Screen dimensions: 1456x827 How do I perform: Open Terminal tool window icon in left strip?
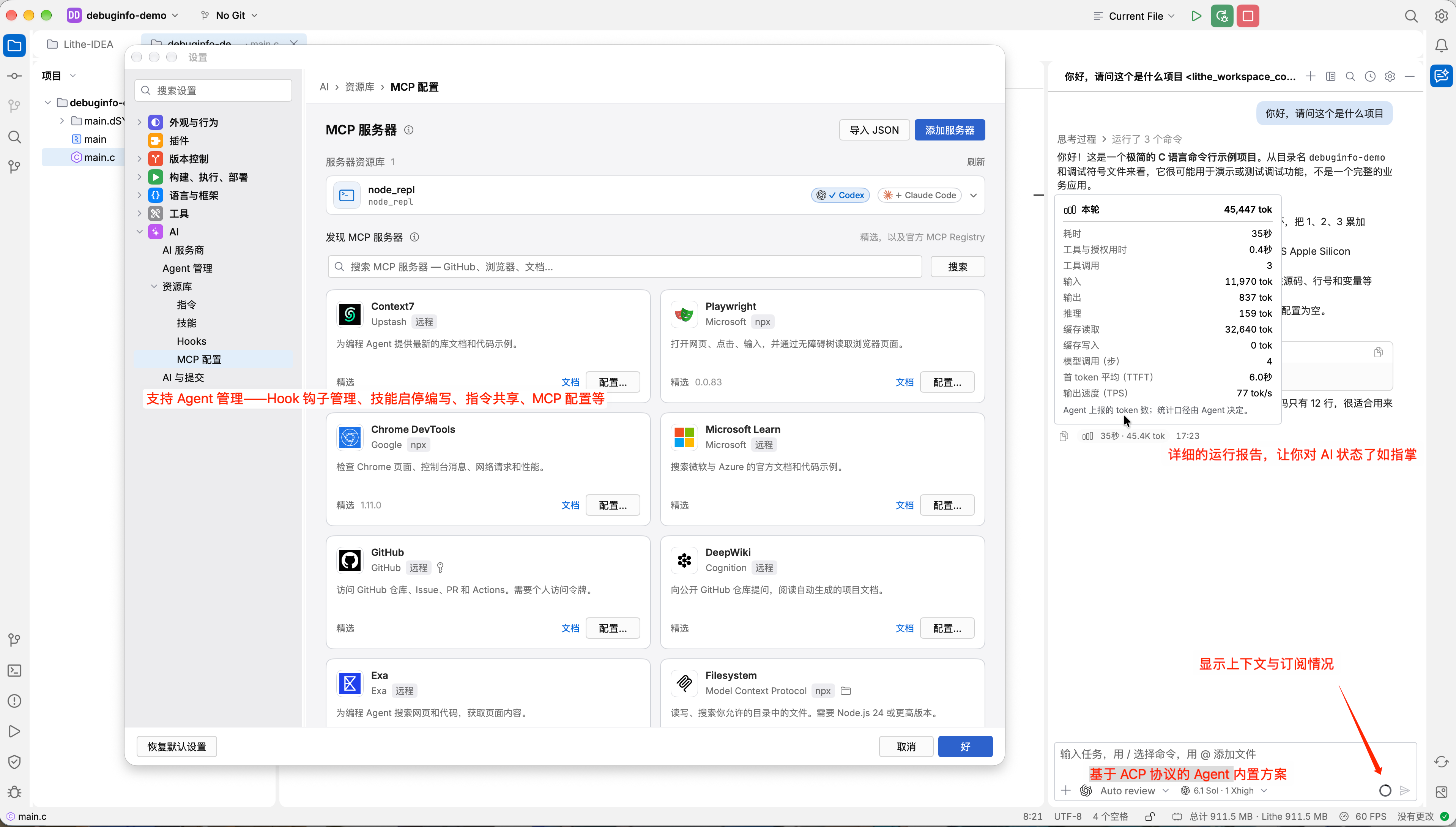15,670
